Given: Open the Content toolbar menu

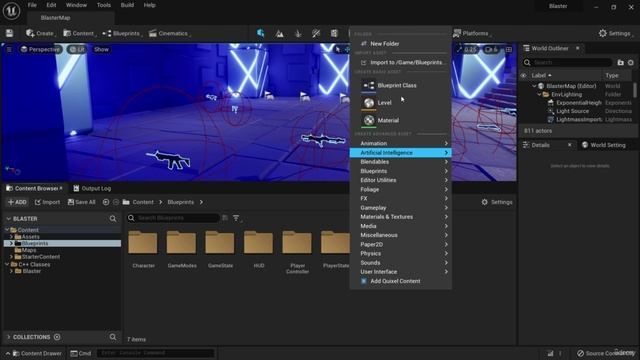Looking at the screenshot, I should pos(79,33).
